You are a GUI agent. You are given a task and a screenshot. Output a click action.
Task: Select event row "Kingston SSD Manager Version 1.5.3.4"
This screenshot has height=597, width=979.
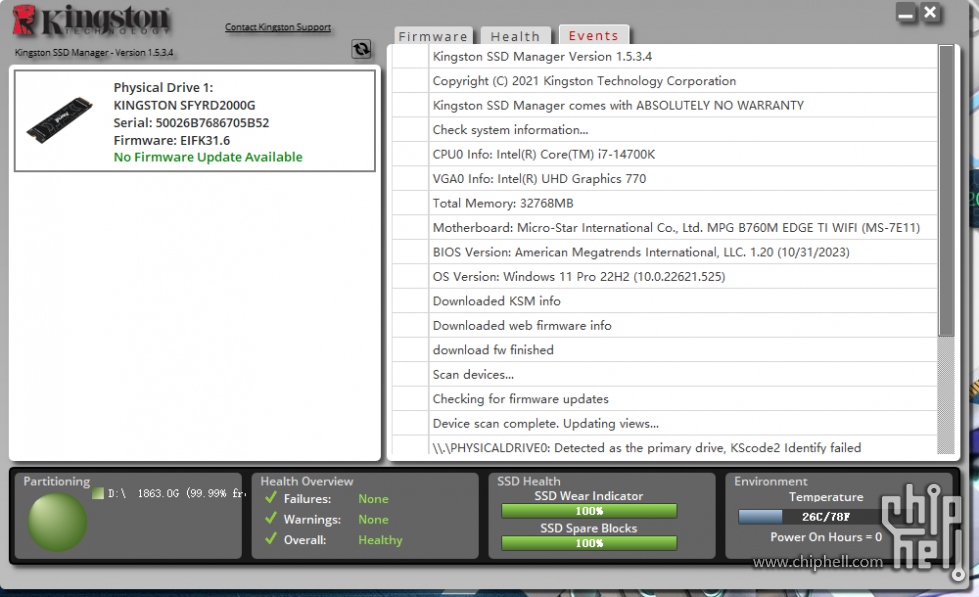(x=665, y=56)
